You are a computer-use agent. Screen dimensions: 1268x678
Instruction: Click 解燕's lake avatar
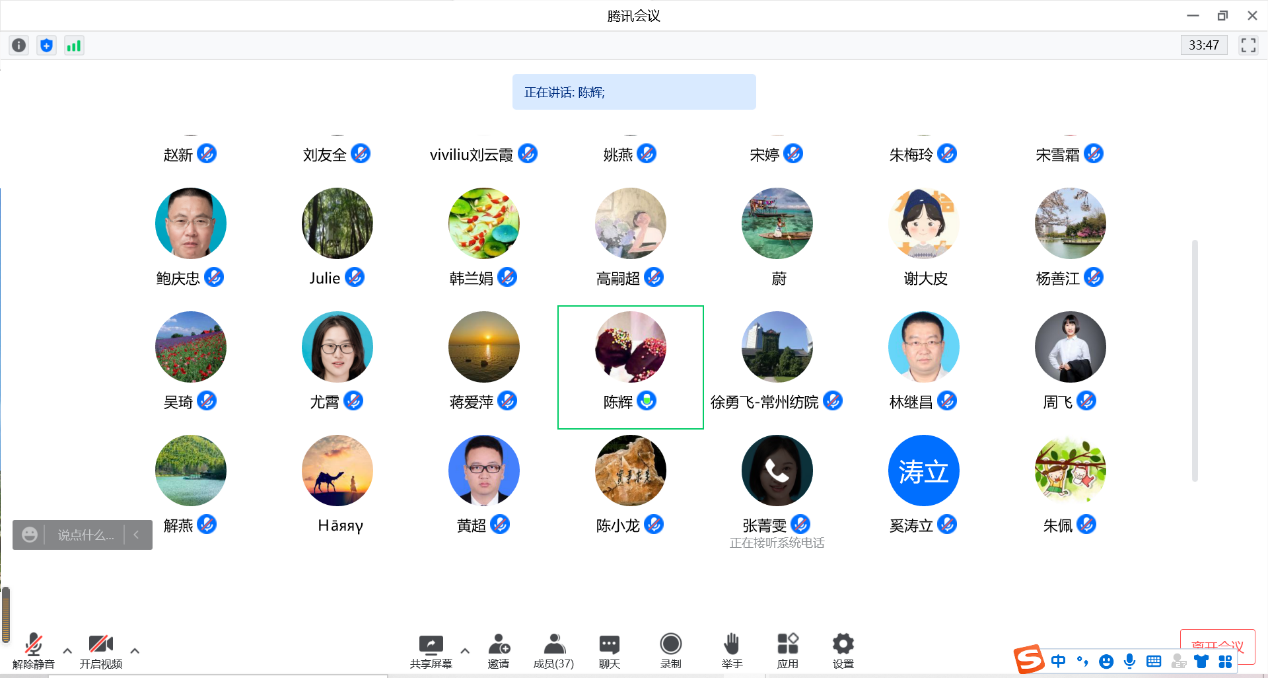(191, 470)
